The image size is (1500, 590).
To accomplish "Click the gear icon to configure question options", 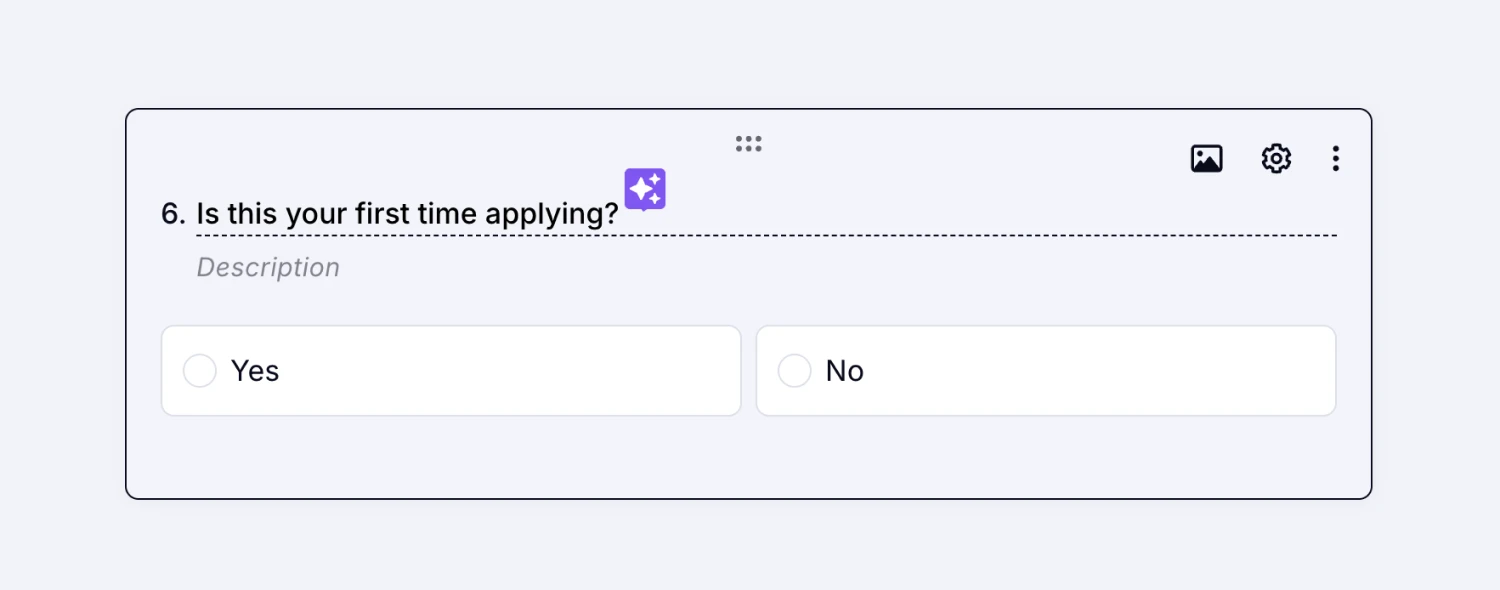I will [x=1276, y=158].
